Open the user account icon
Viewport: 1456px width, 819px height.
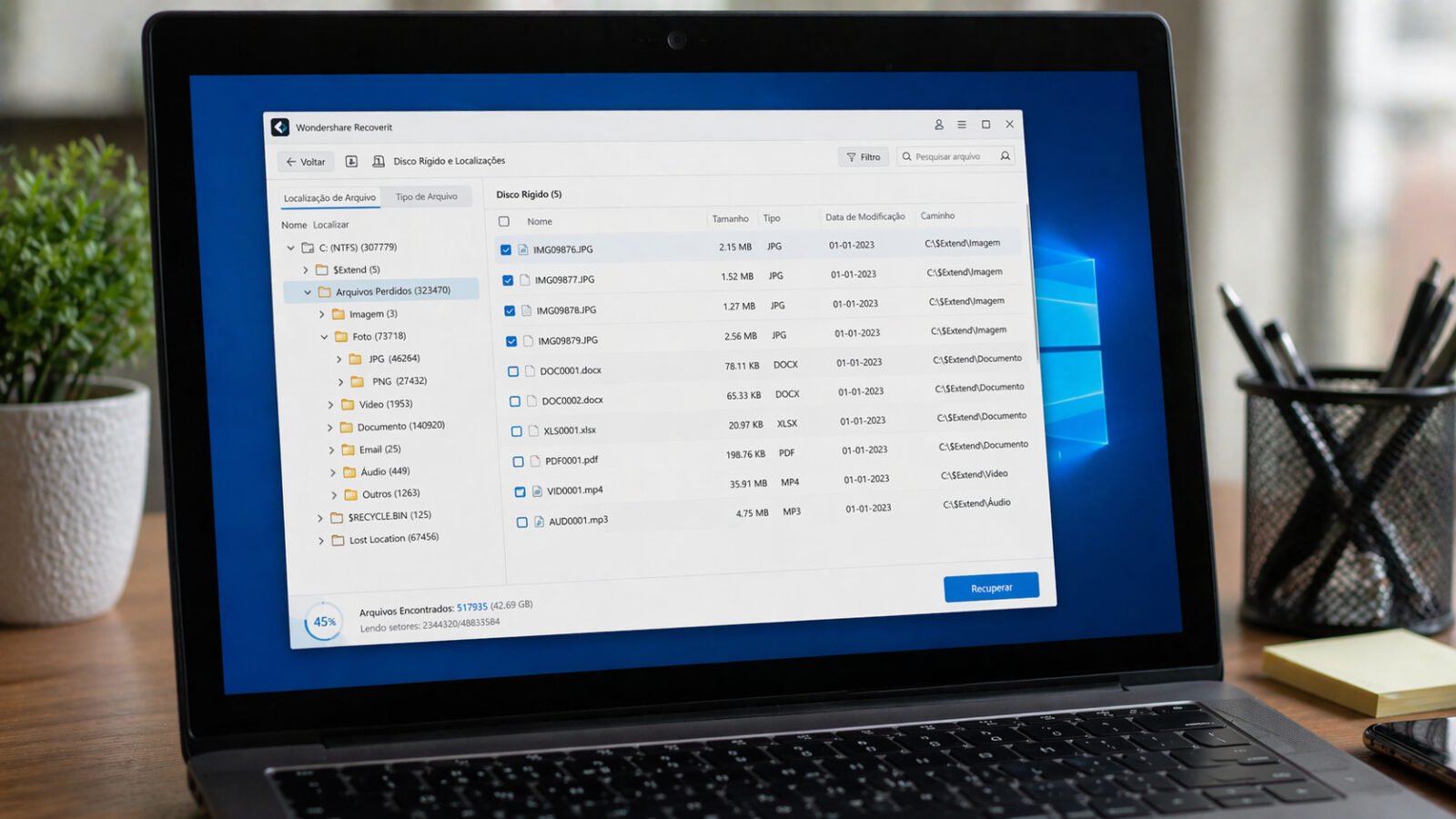938,125
